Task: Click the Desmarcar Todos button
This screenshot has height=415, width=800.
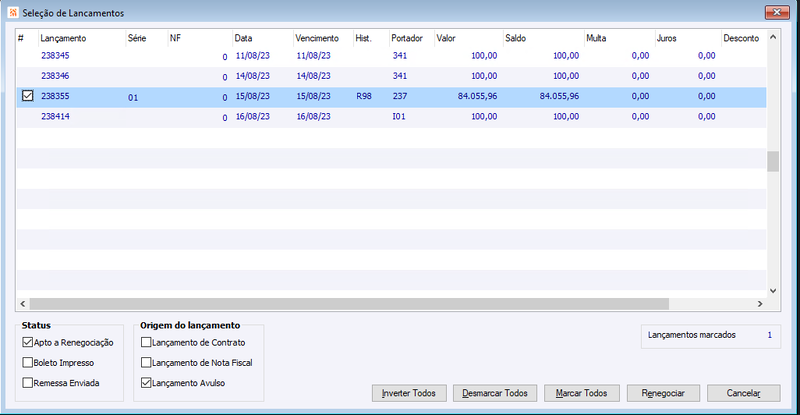Action: [495, 393]
